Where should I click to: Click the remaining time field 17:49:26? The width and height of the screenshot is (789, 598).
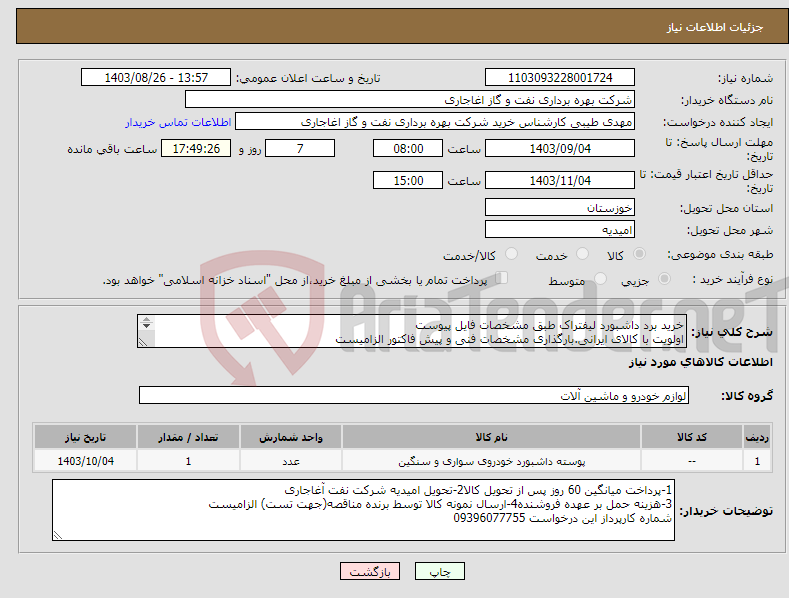tap(196, 148)
